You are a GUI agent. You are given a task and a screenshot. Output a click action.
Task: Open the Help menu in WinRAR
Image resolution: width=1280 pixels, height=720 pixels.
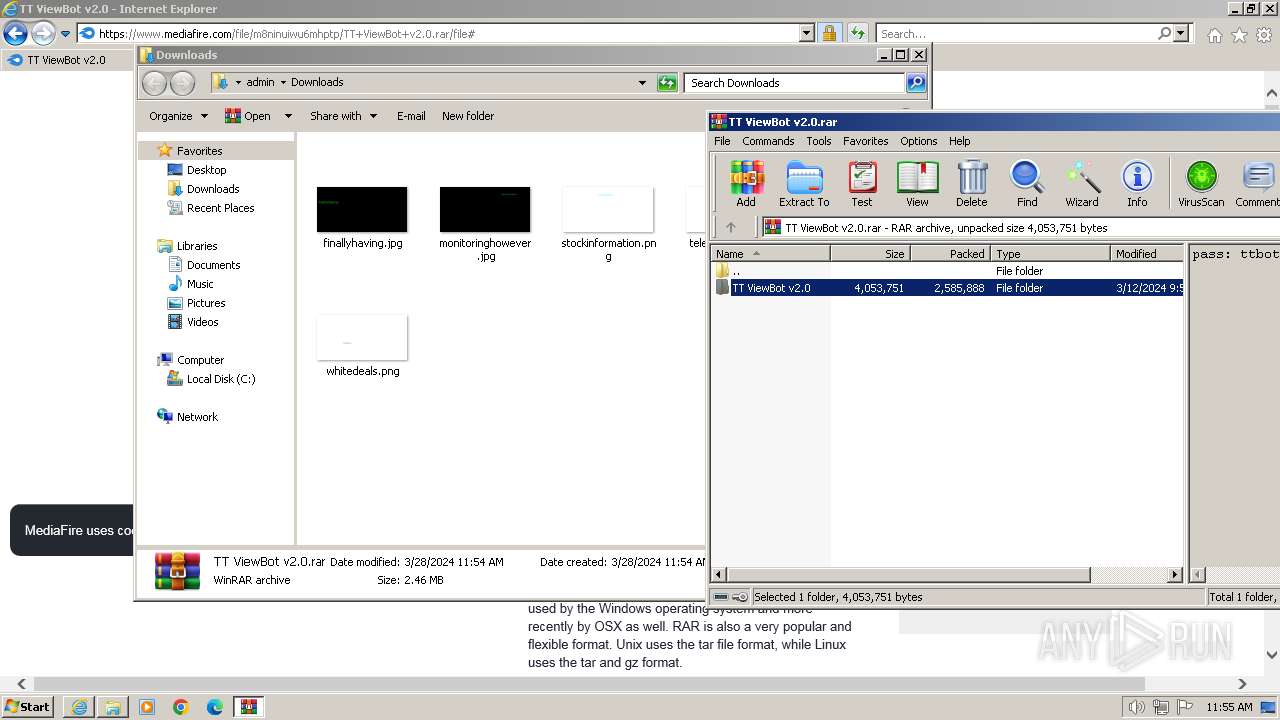(x=959, y=141)
